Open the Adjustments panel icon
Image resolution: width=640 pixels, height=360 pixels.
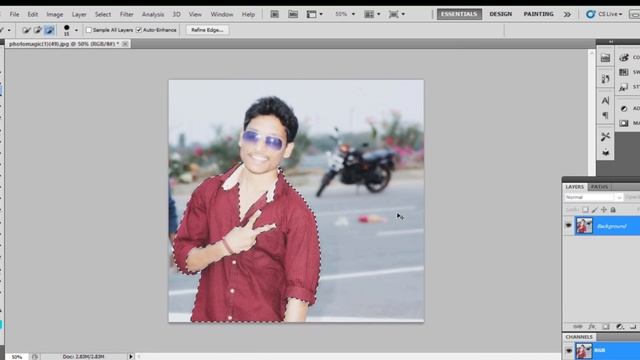point(624,109)
